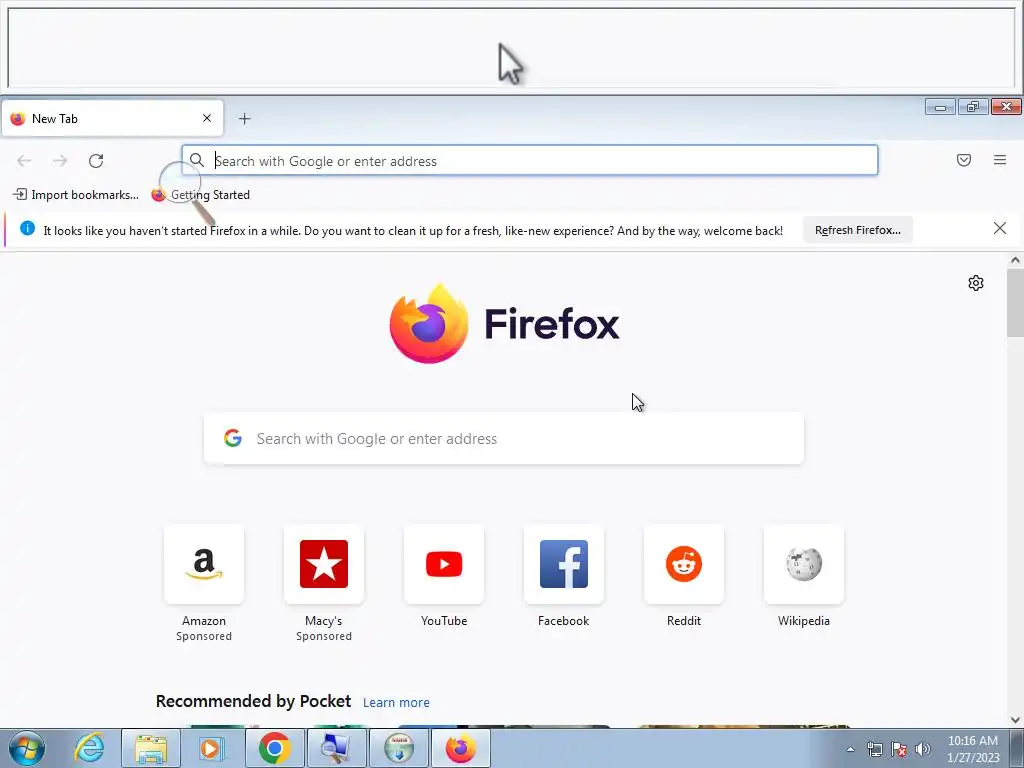Go back one page arrow

tap(24, 161)
